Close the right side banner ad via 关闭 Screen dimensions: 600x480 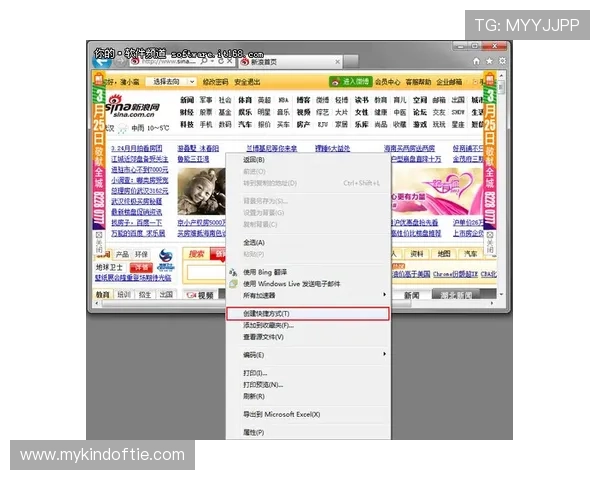tap(490, 242)
